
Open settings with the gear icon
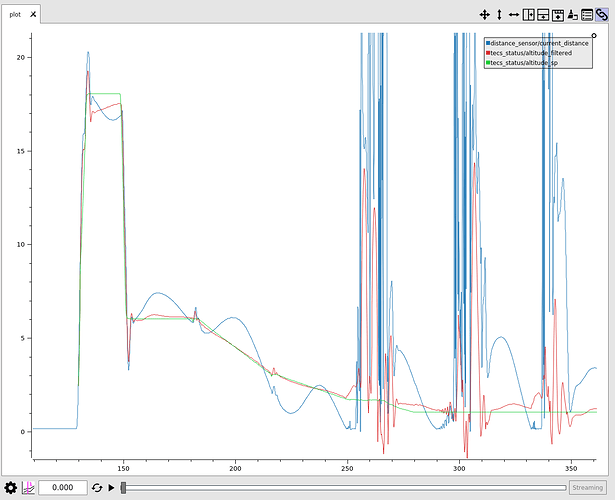[11, 488]
